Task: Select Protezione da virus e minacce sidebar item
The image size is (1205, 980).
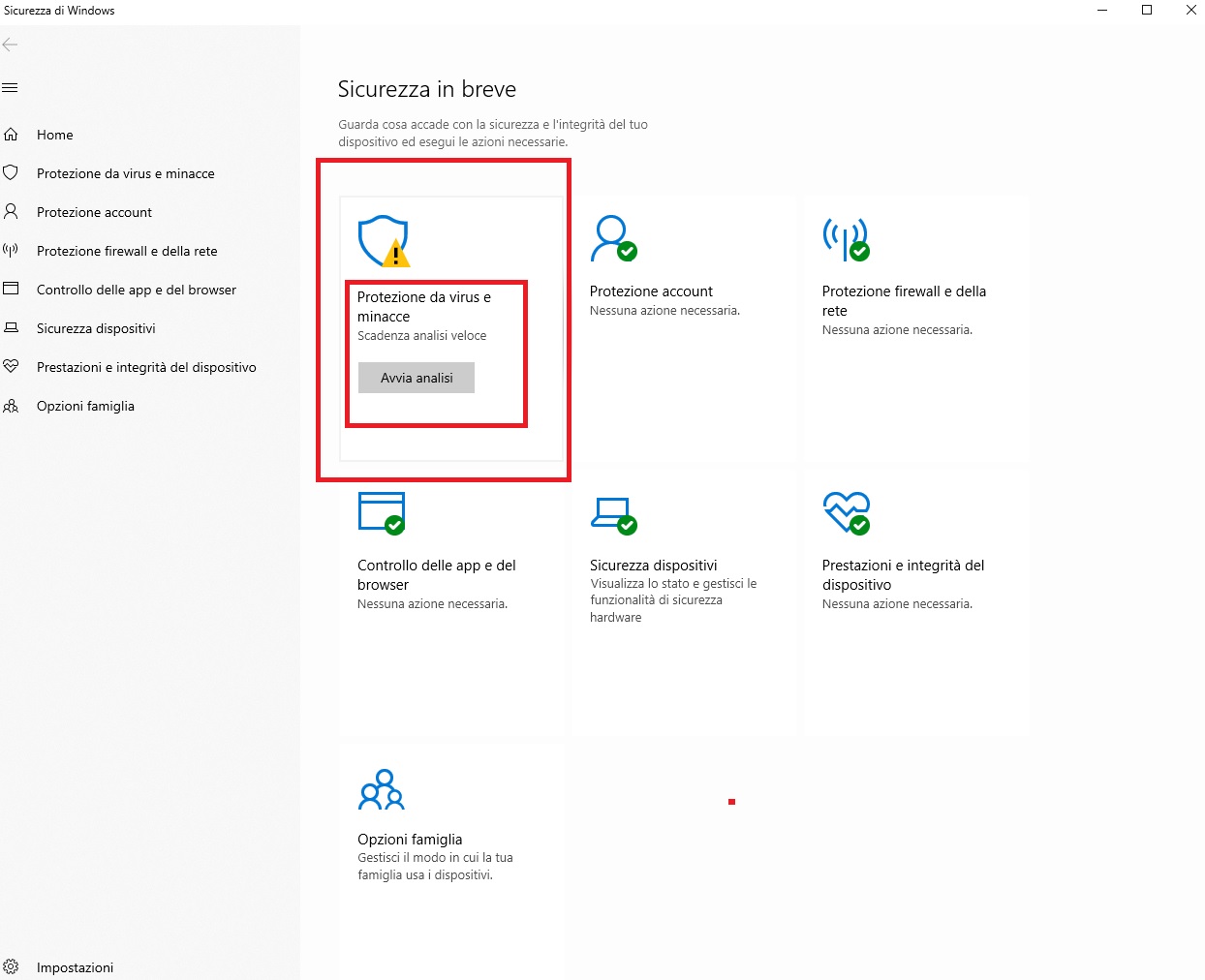Action: click(126, 173)
